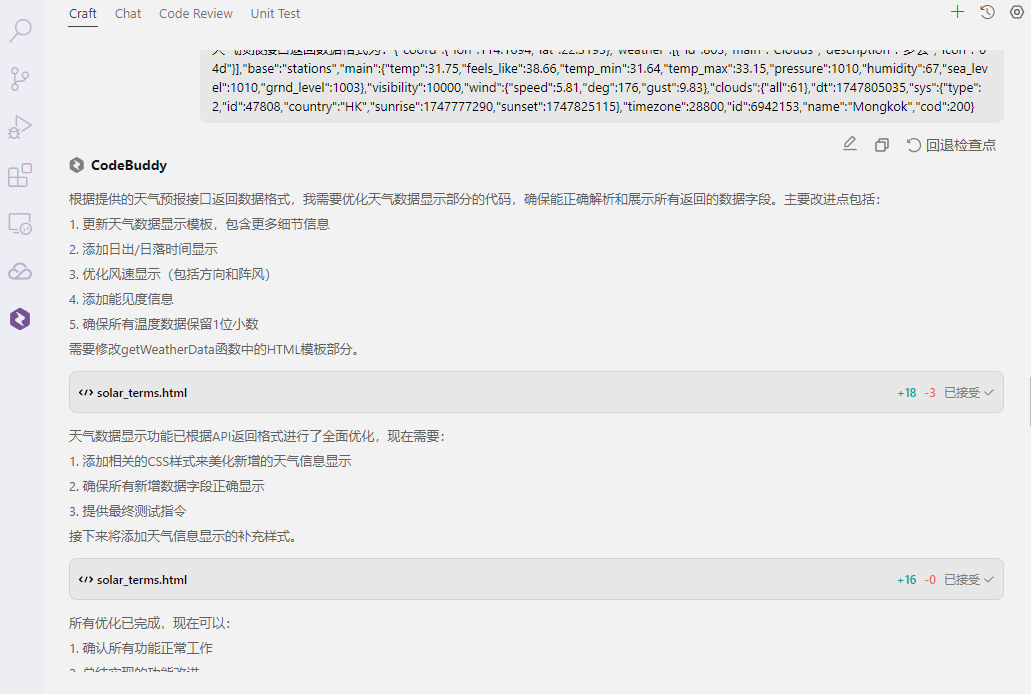Click the -0 removed lines count
The width and height of the screenshot is (1031, 694).
(x=930, y=580)
